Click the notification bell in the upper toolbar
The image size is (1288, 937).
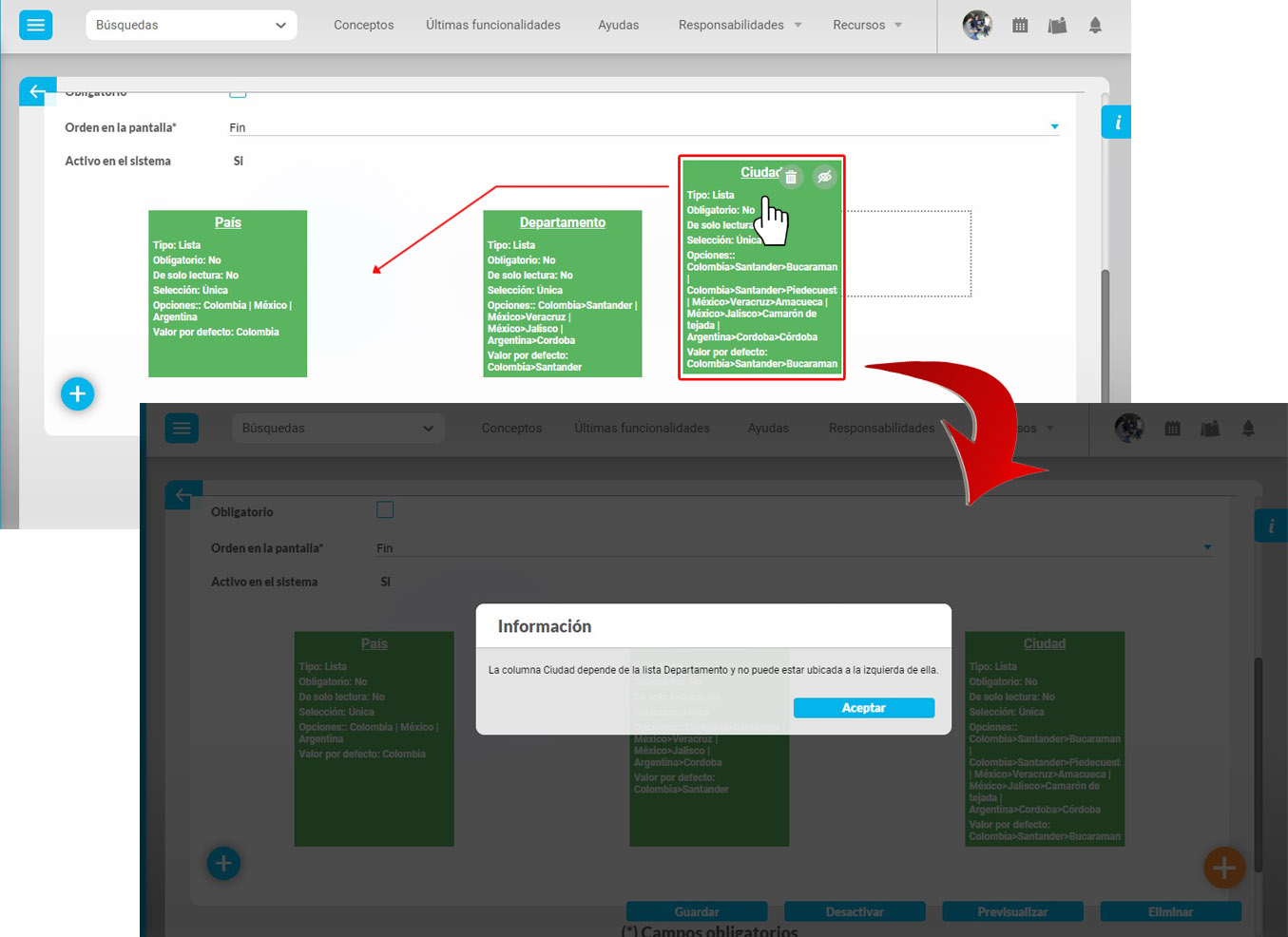(1095, 26)
